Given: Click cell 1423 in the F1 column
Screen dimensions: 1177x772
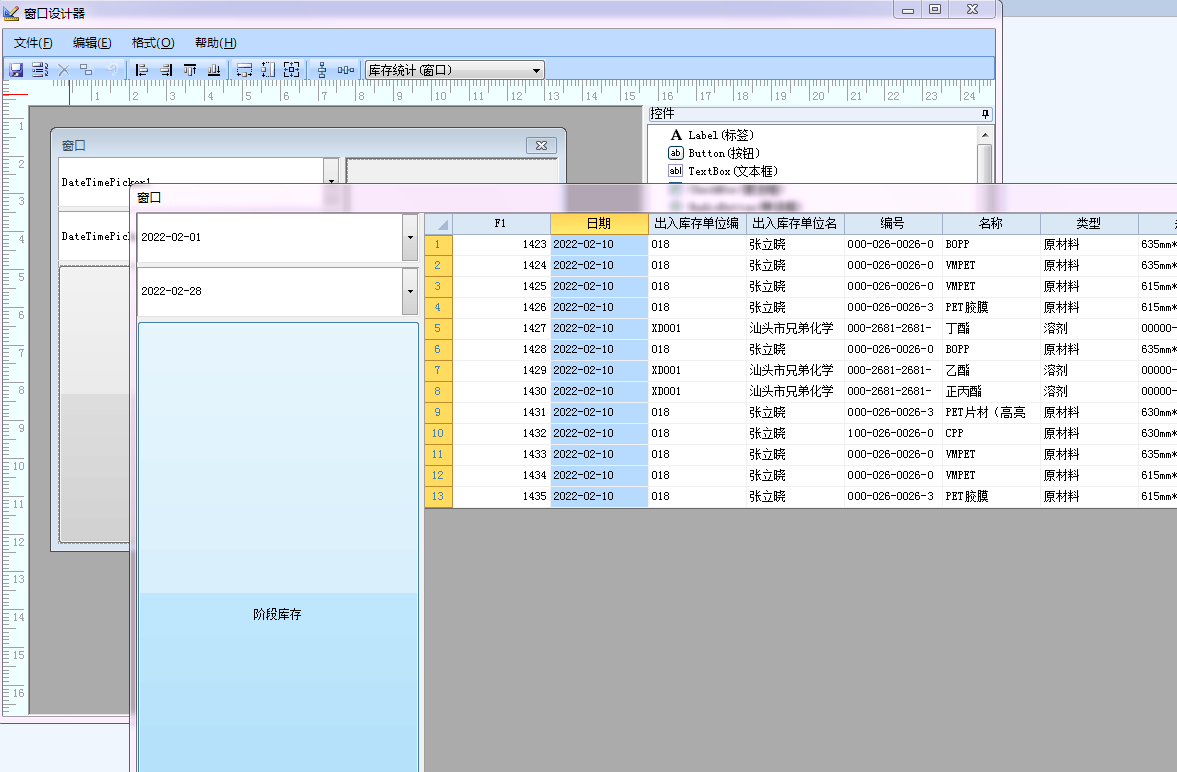Looking at the screenshot, I should pos(501,245).
